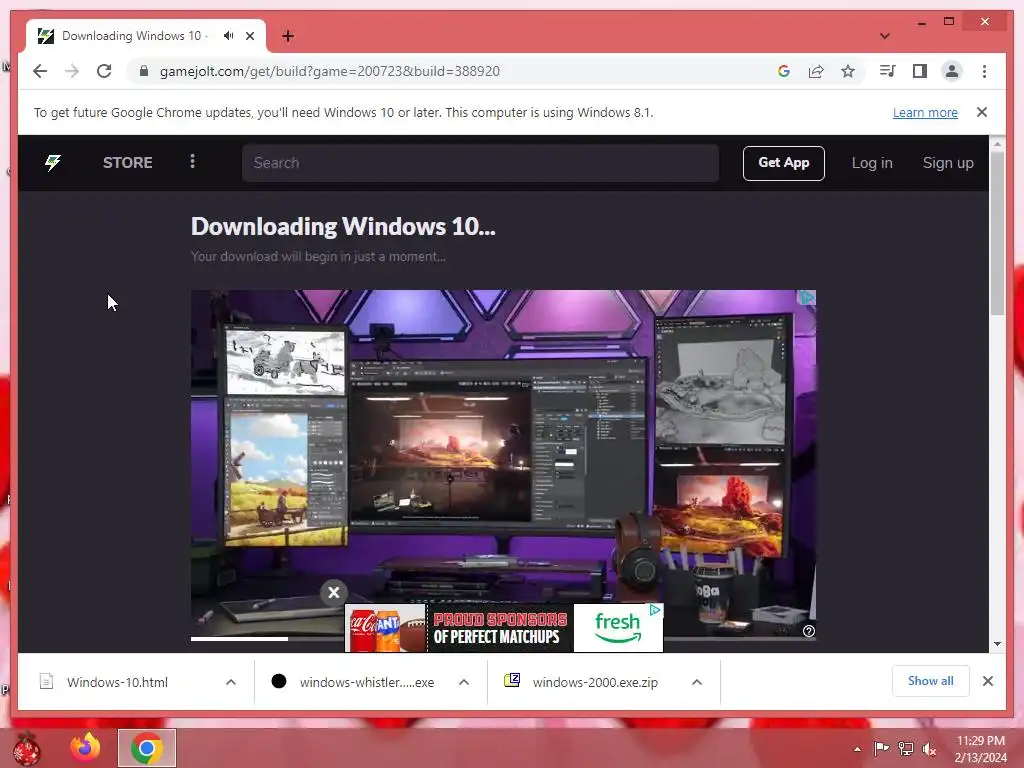This screenshot has height=768, width=1024.
Task: Click Sign up
Action: point(948,163)
